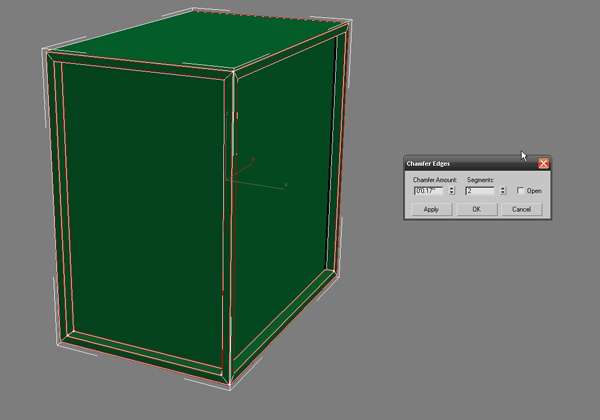The image size is (600, 420).
Task: Increase Chamfer Amount with spinner up arrow
Action: click(x=452, y=188)
